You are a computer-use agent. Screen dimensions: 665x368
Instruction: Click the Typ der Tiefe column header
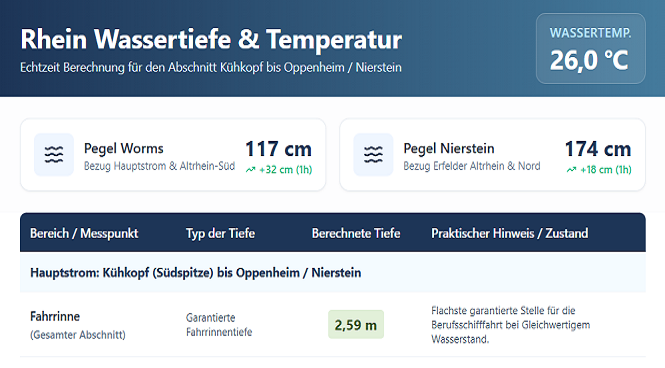[221, 233]
